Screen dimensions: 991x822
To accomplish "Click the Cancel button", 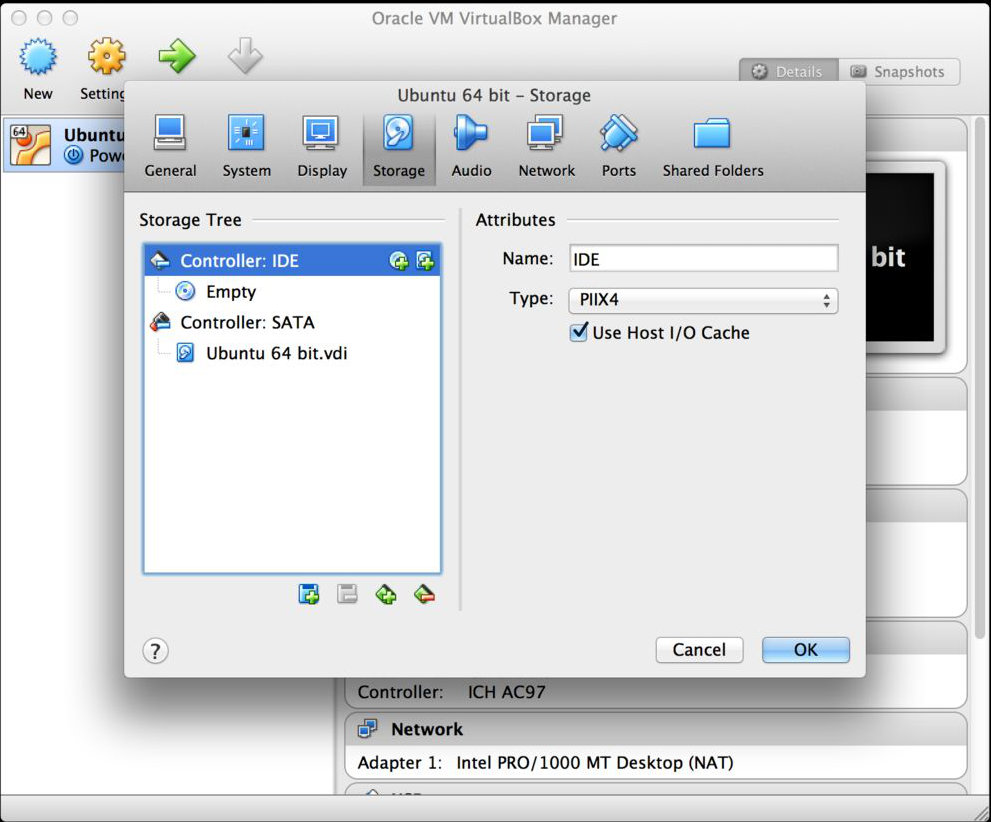I will click(x=699, y=650).
